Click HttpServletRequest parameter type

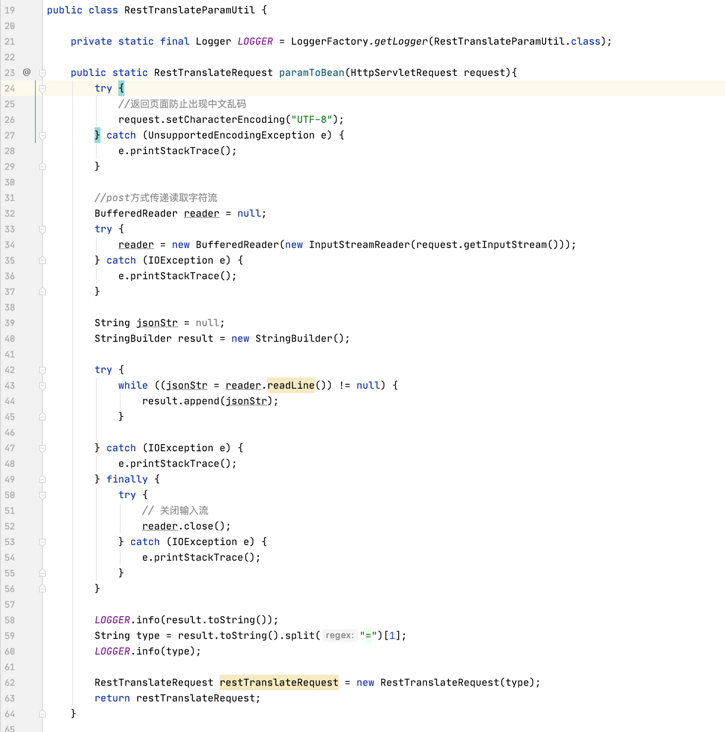click(404, 73)
